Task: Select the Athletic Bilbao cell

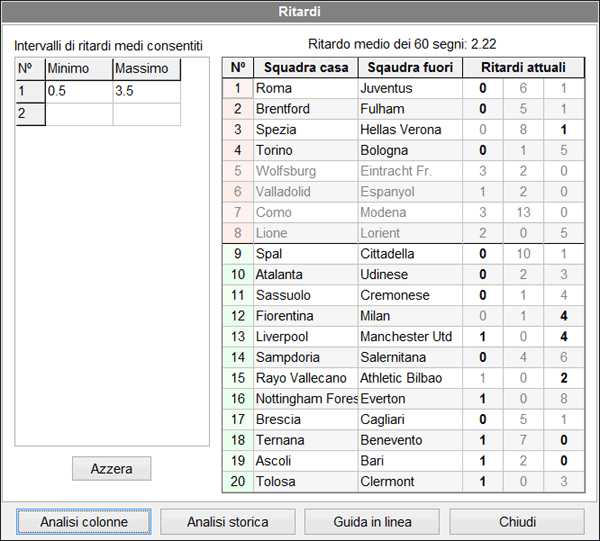Action: click(x=408, y=378)
